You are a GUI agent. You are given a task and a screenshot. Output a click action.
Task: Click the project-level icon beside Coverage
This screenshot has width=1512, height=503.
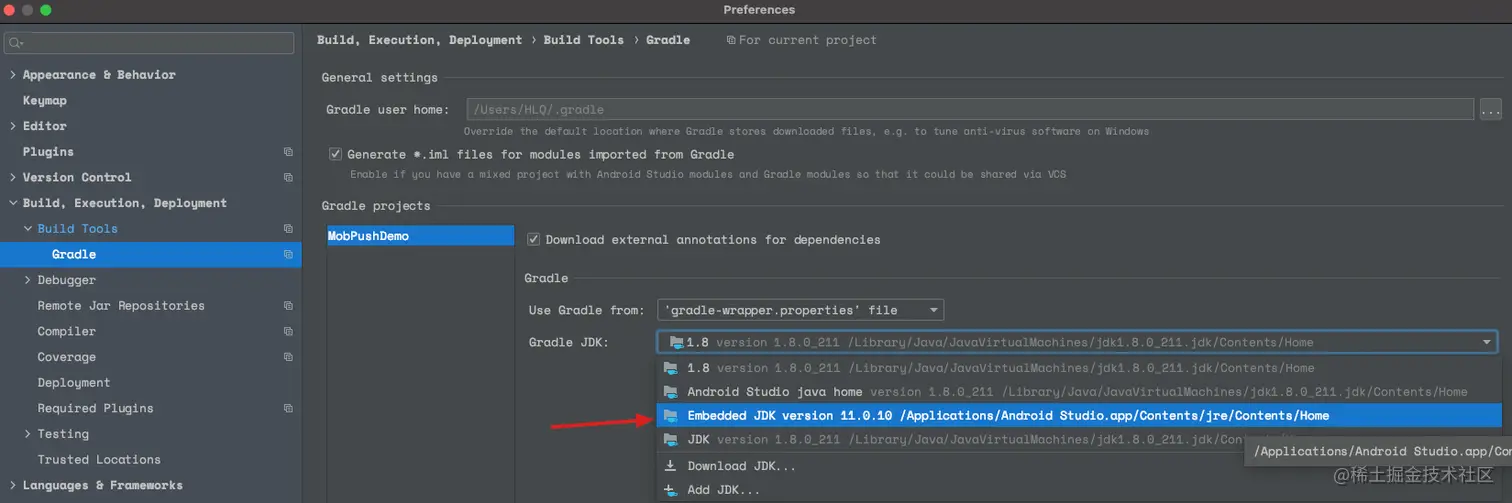coord(288,357)
